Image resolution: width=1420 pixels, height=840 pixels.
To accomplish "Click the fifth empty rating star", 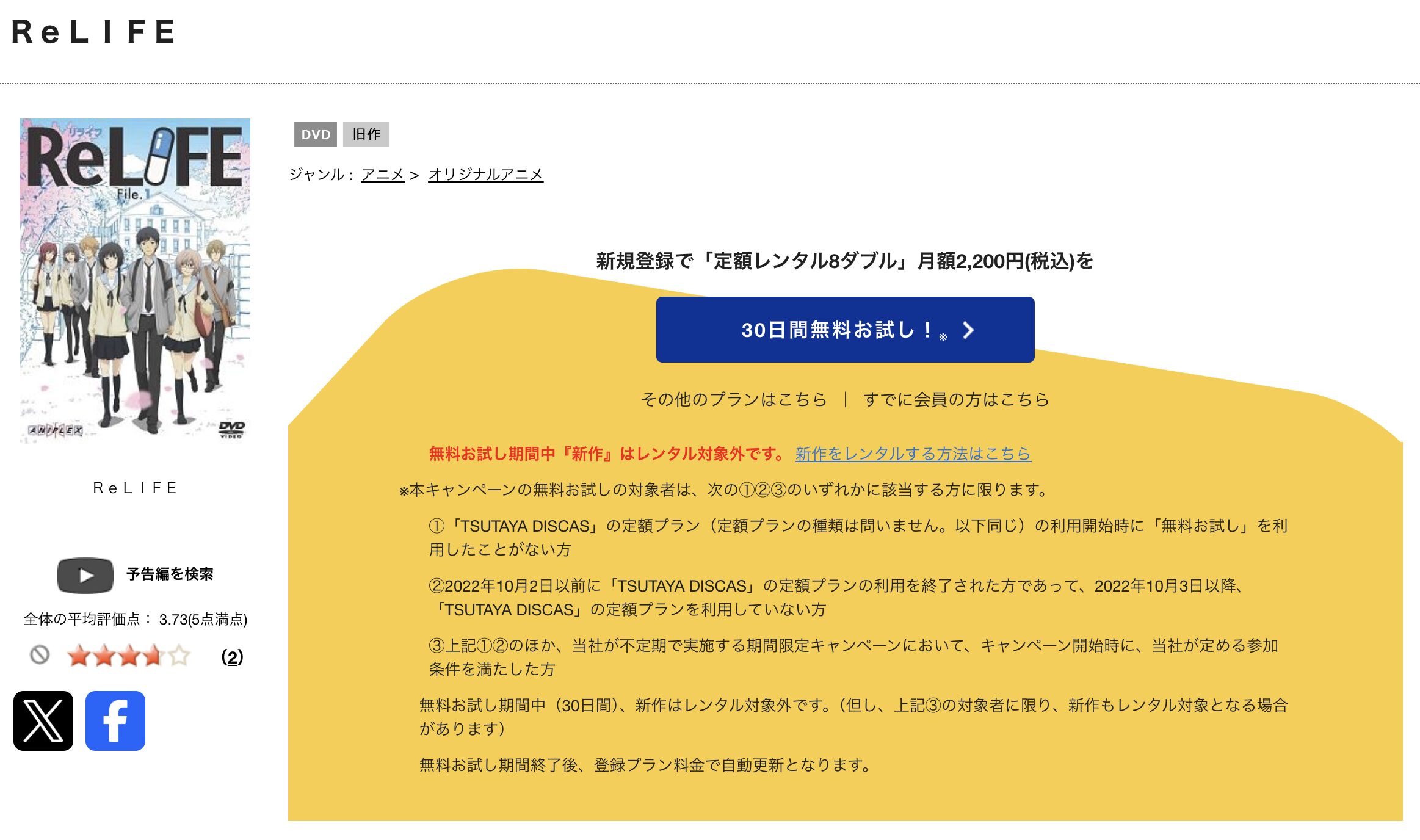I will coord(179,656).
